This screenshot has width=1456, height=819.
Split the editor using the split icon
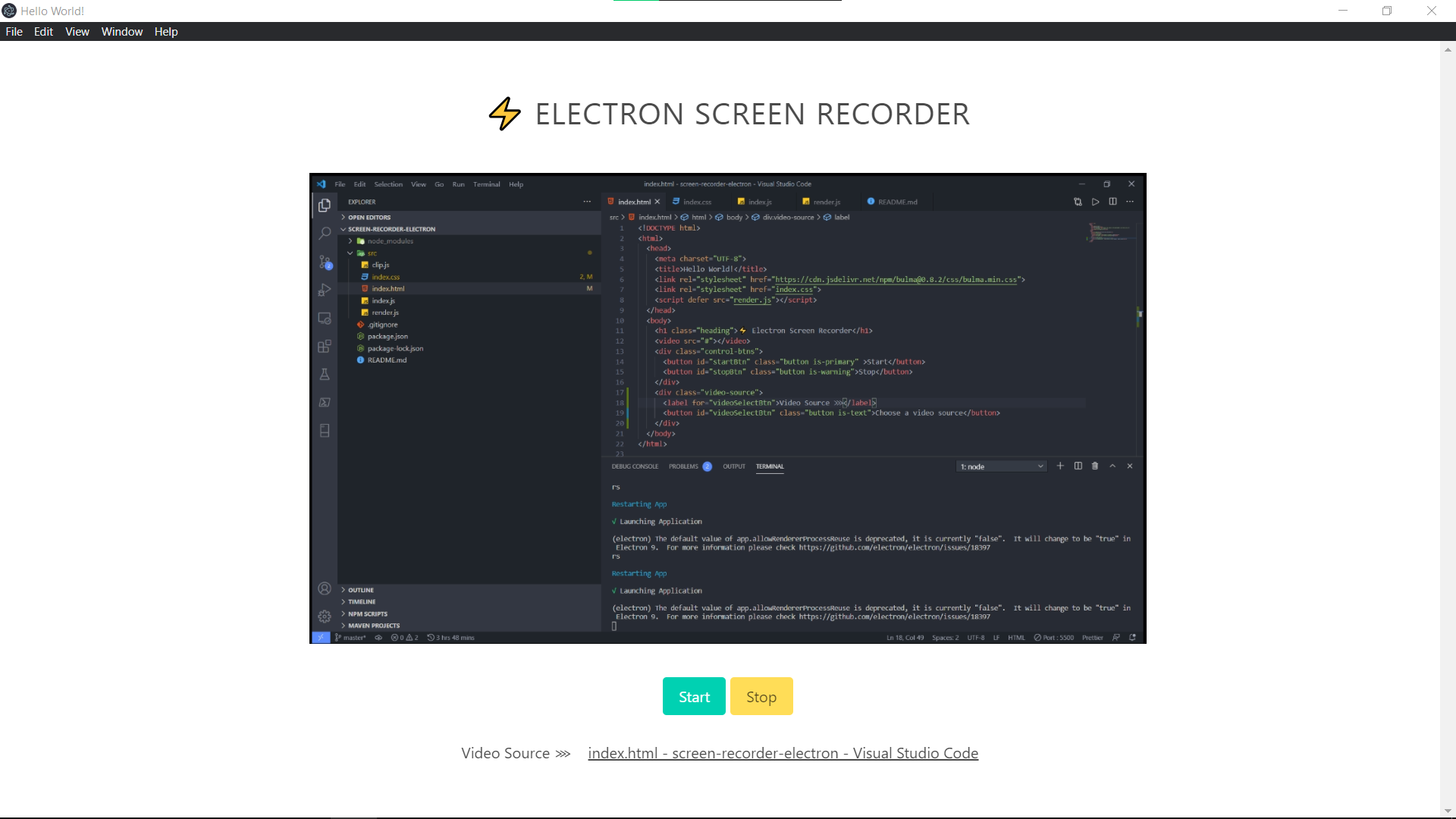click(x=1113, y=202)
